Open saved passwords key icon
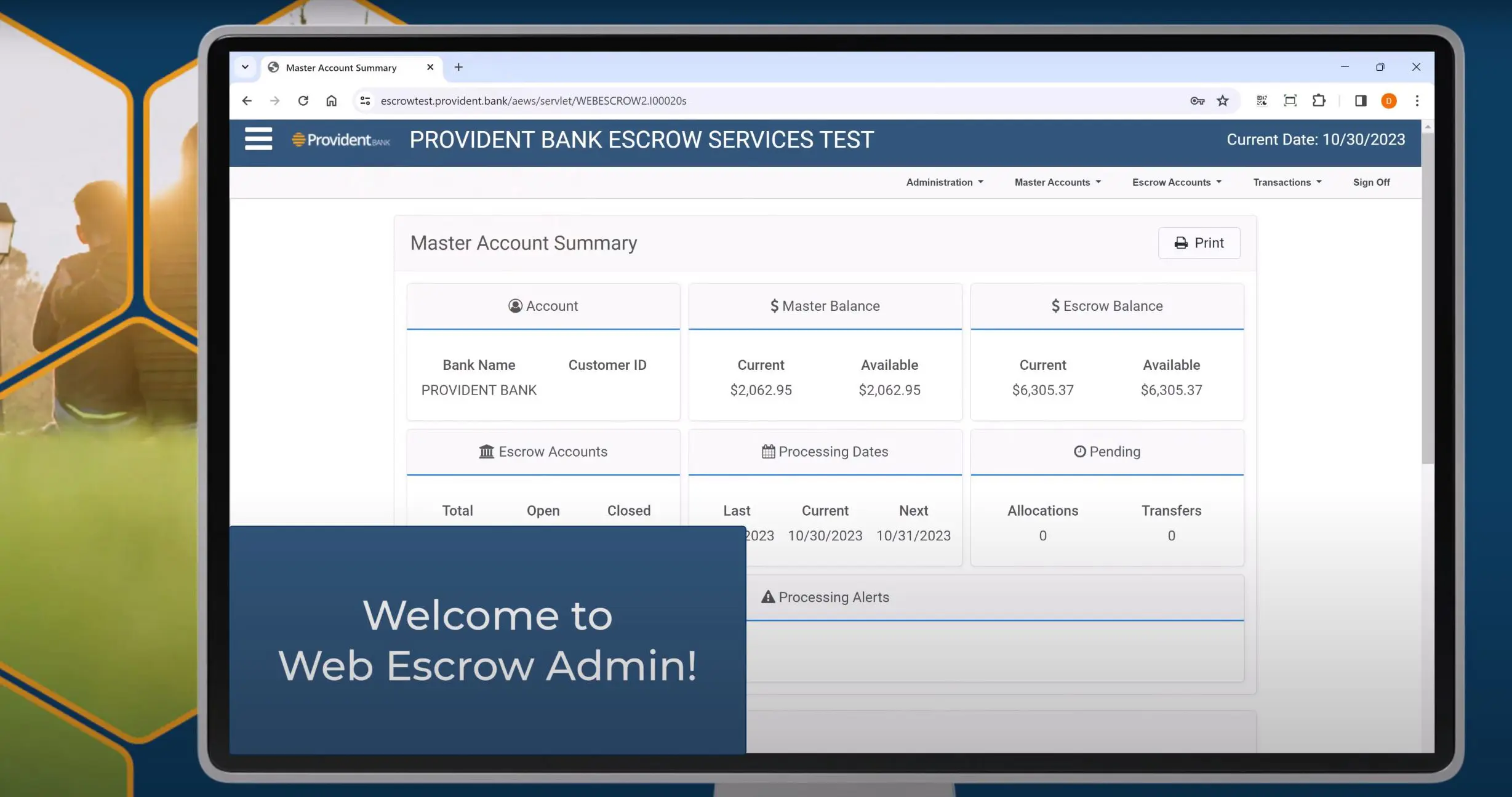Viewport: 1512px width, 797px height. point(1197,100)
